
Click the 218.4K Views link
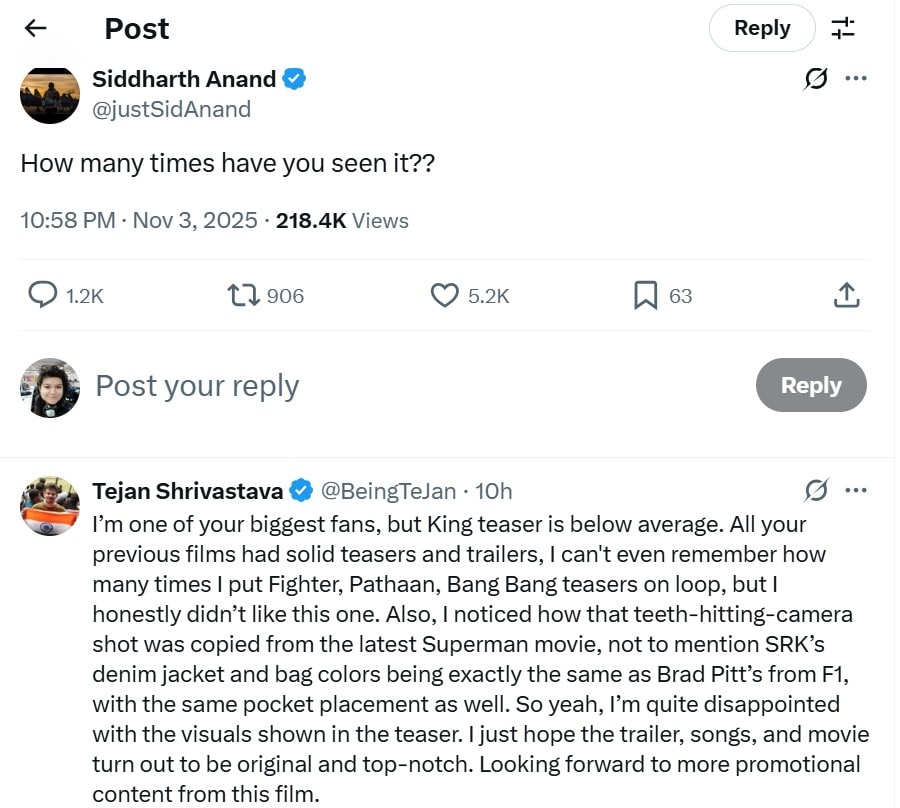click(342, 221)
